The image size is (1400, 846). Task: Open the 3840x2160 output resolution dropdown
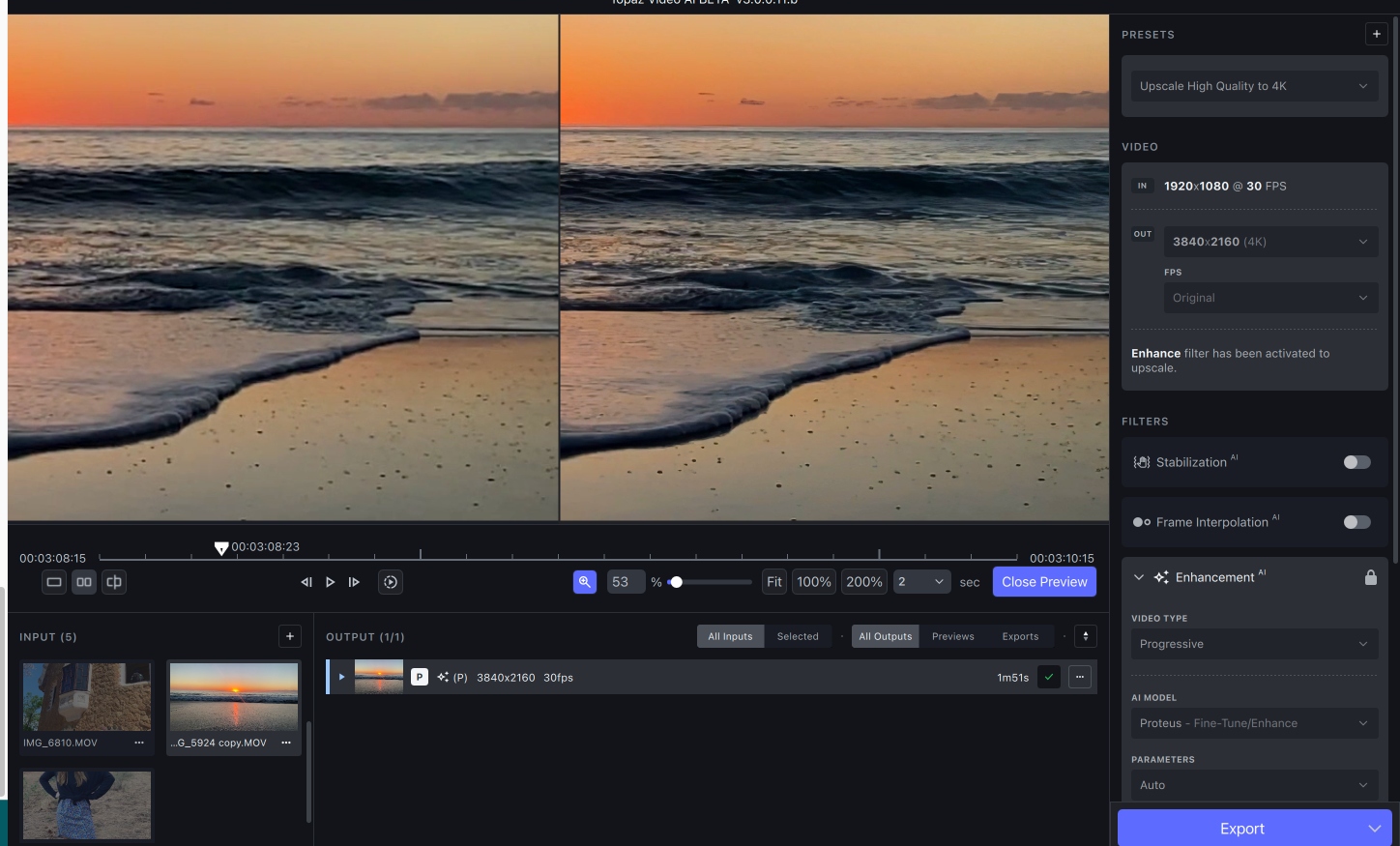[1270, 242]
